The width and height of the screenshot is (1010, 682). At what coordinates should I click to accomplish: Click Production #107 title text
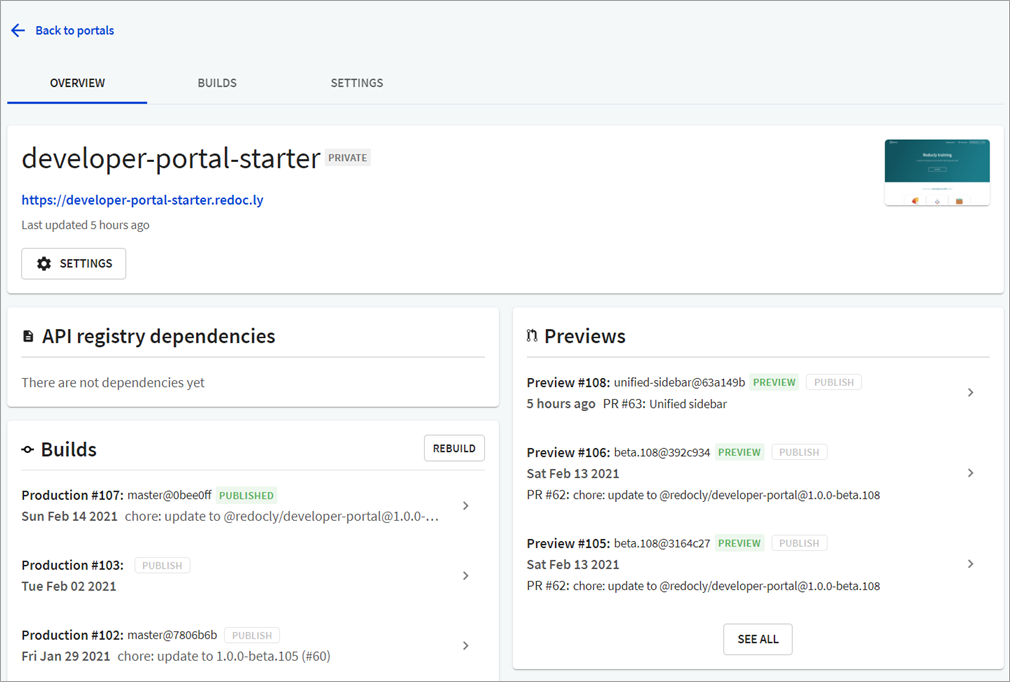(x=72, y=495)
